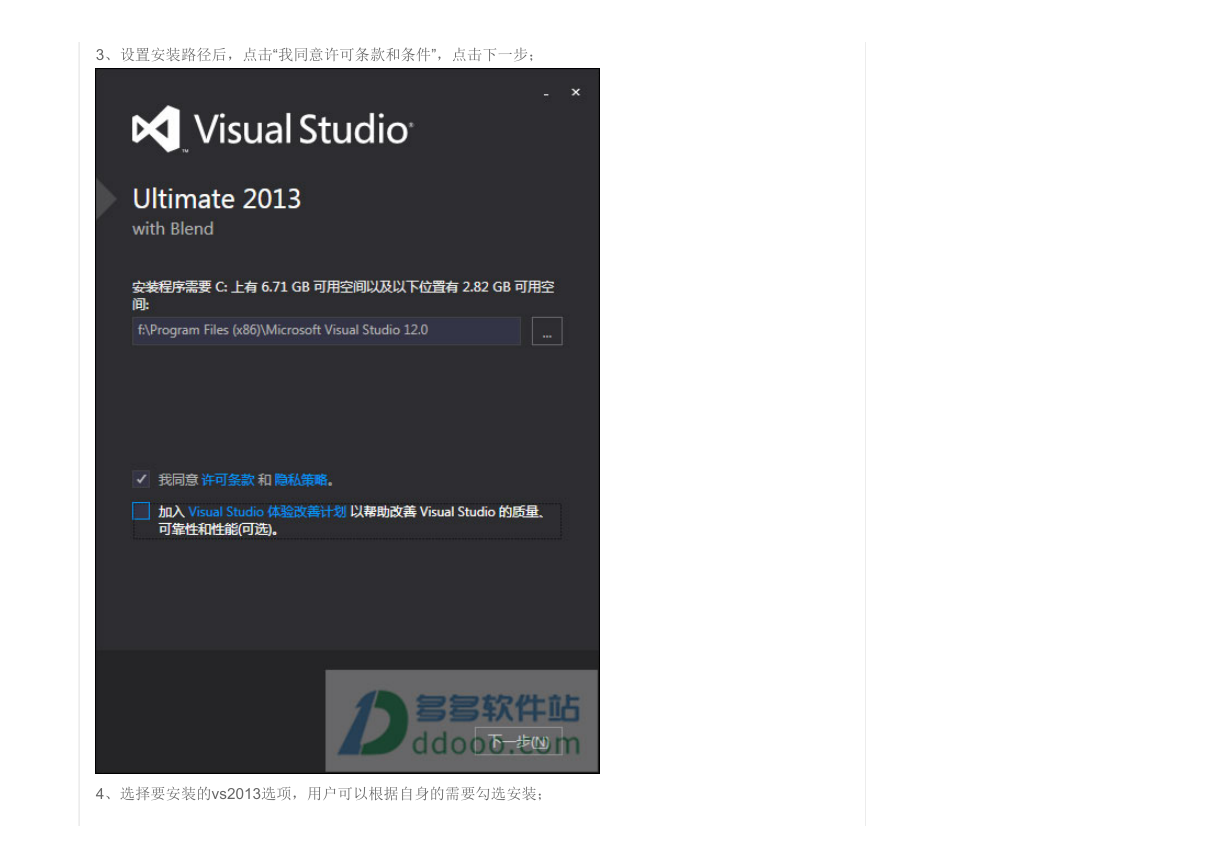This screenshot has width=1228, height=868.
Task: Click step 3 instruction text above installer
Action: 316,55
